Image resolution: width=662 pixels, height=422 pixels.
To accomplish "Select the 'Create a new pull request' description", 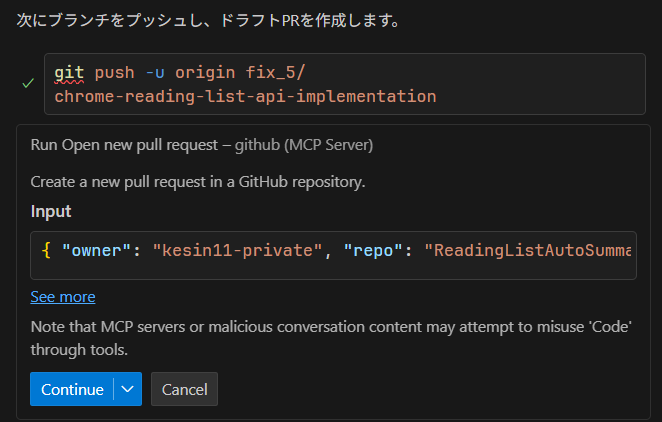I will [x=198, y=182].
